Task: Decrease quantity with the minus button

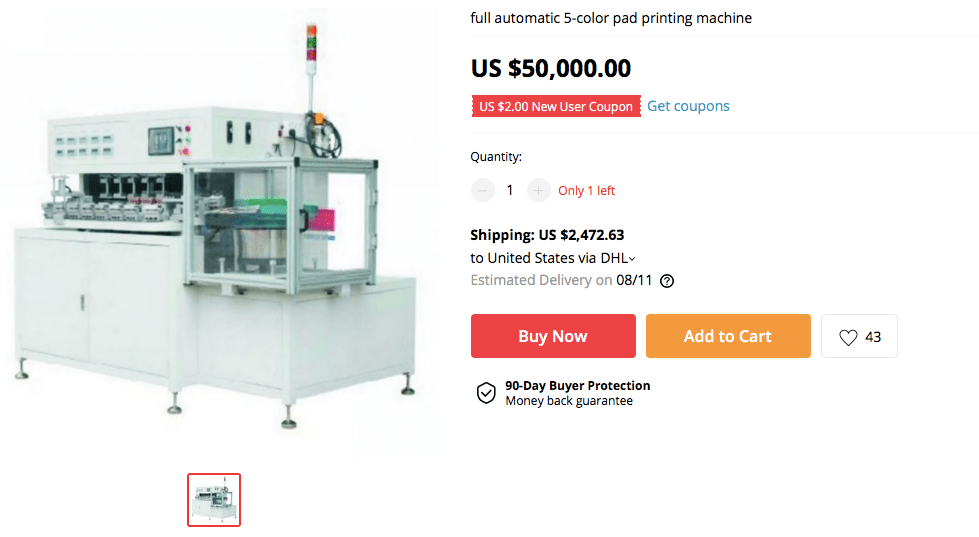Action: click(x=483, y=190)
